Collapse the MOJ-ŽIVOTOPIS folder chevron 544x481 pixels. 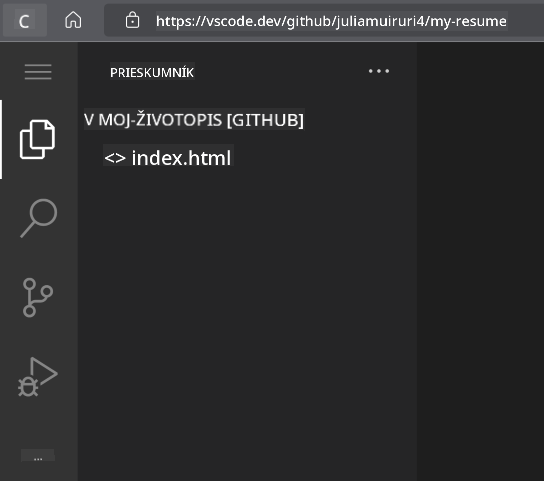[89, 120]
